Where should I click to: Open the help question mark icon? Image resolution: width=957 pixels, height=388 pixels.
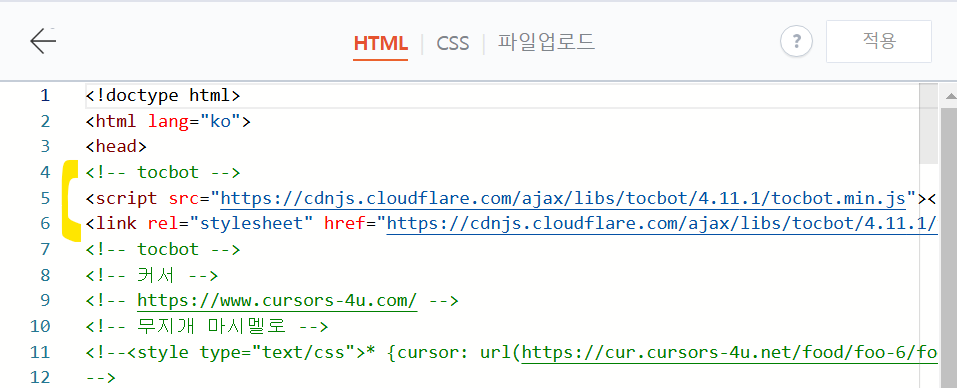pos(796,42)
